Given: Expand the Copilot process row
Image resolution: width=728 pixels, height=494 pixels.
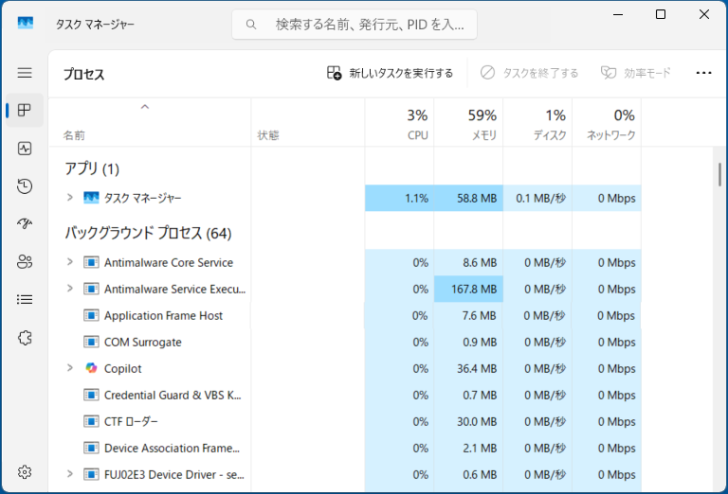Looking at the screenshot, I should click(70, 368).
